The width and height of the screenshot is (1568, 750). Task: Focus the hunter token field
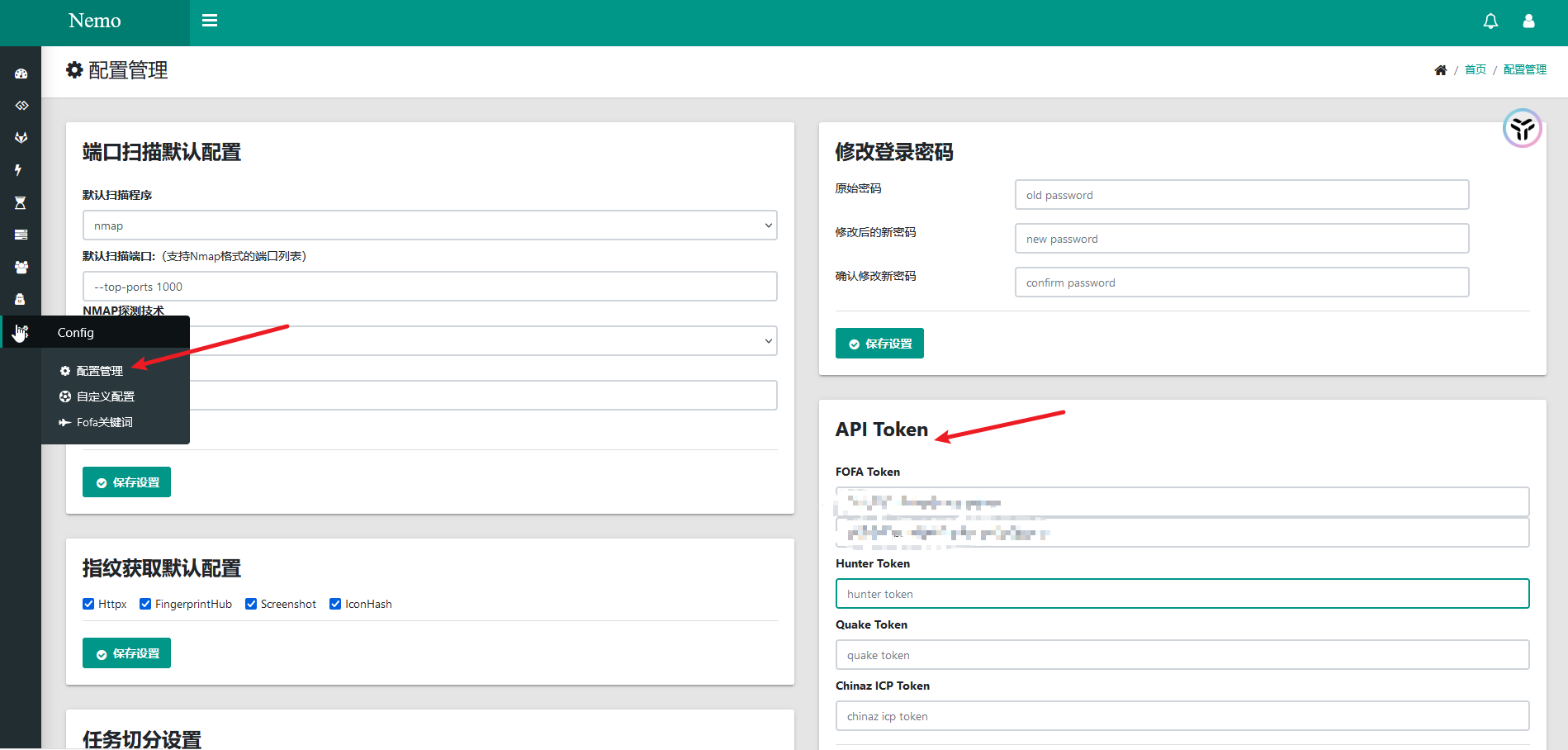click(x=1182, y=594)
